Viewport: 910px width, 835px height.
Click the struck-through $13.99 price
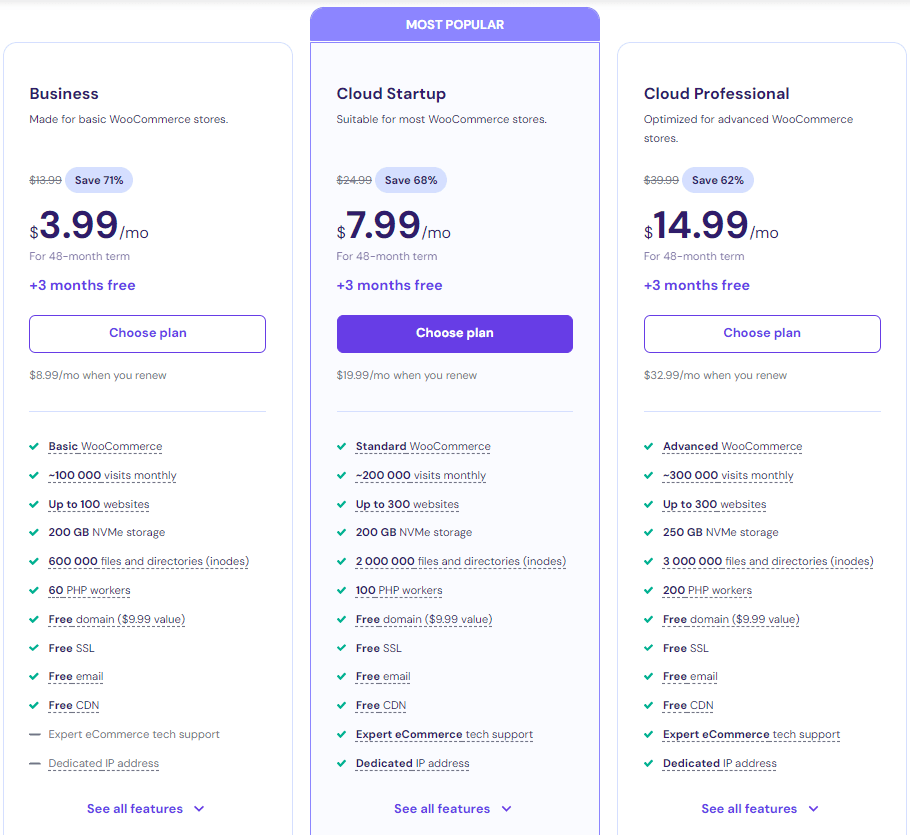45,180
